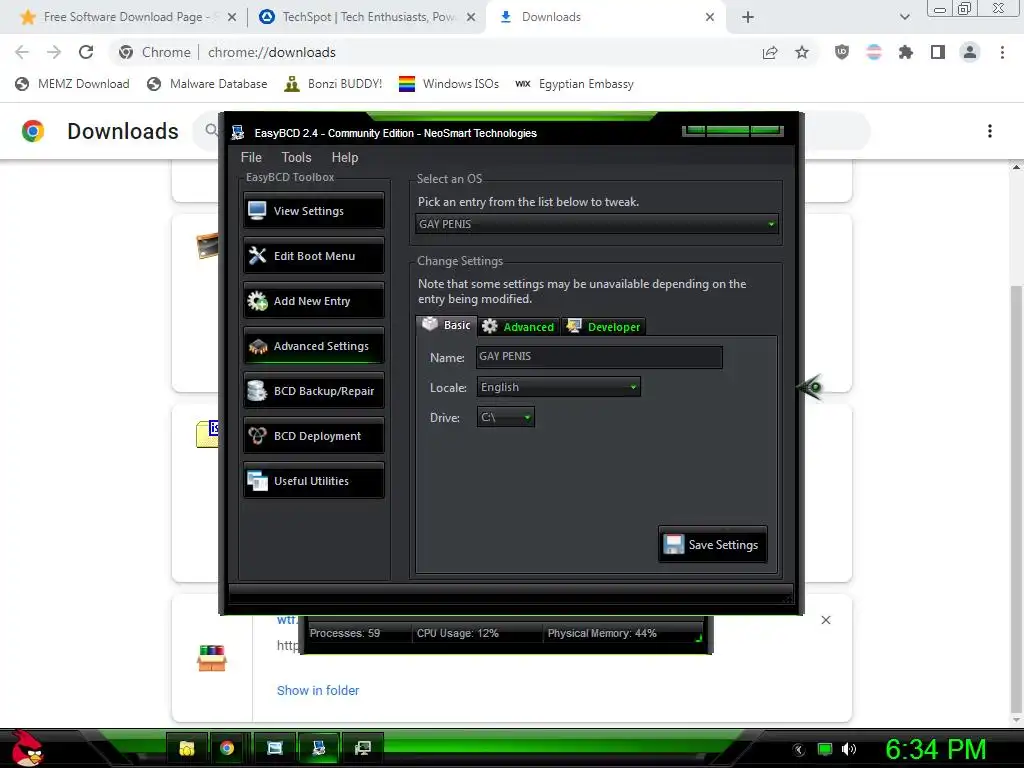Open Useful Utilities section
The width and height of the screenshot is (1024, 768).
pyautogui.click(x=314, y=481)
